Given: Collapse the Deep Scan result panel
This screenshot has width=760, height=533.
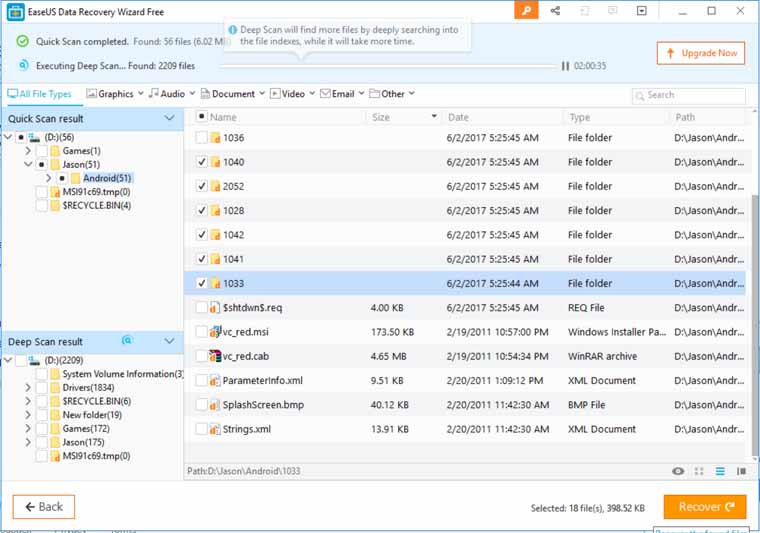Looking at the screenshot, I should [x=169, y=341].
